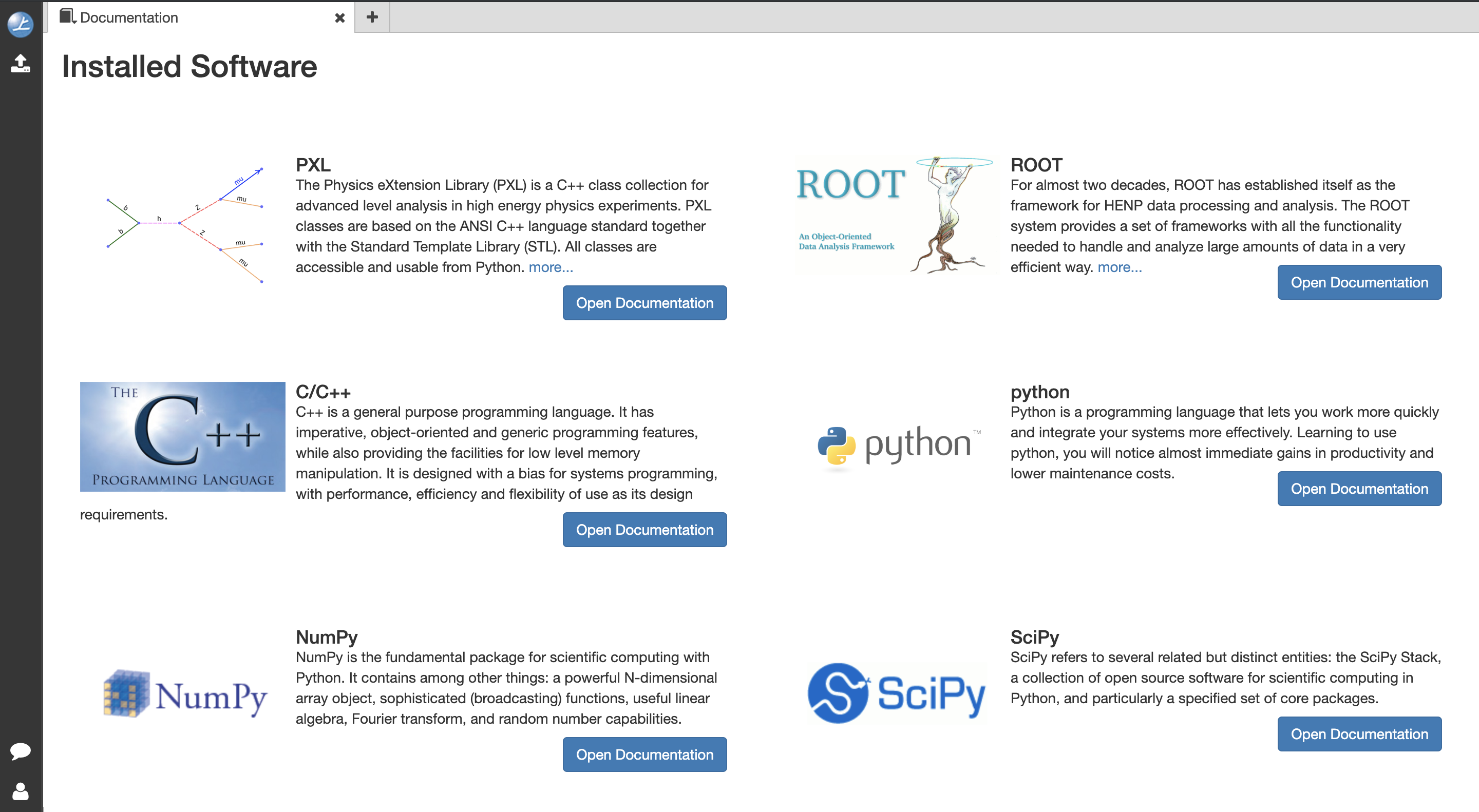
Task: Click the more... link in PXL description
Action: click(551, 267)
